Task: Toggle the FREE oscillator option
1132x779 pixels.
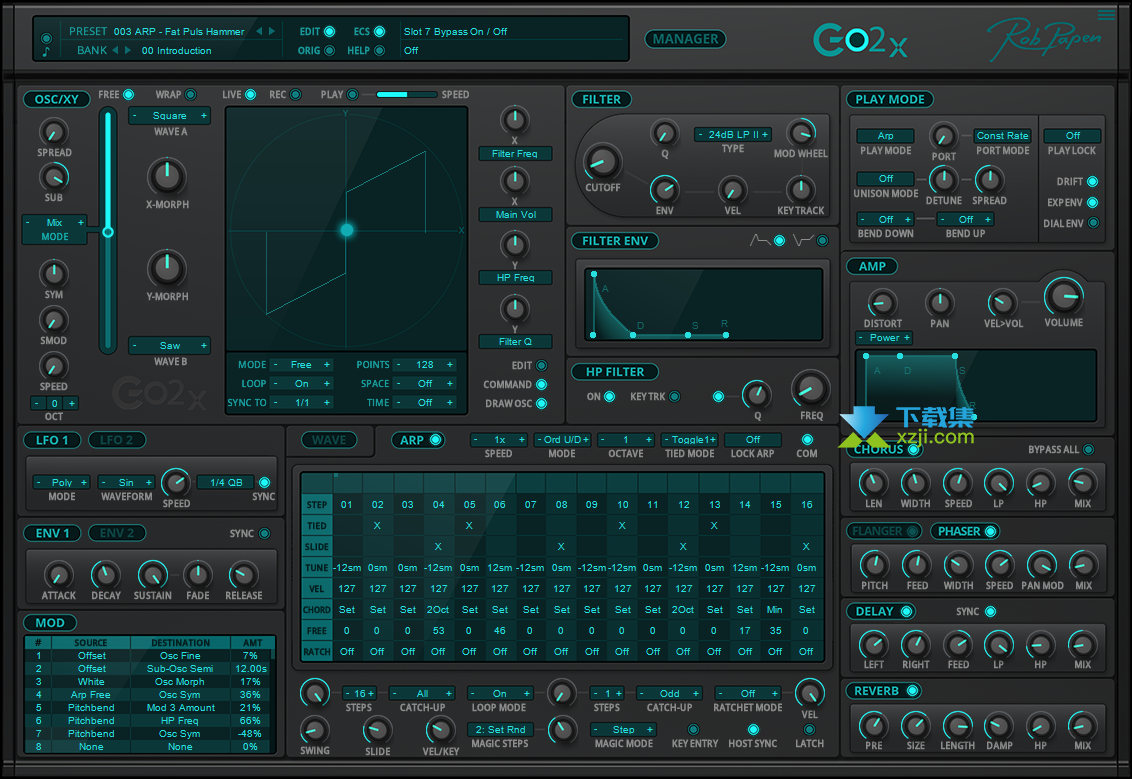Action: click(x=129, y=95)
